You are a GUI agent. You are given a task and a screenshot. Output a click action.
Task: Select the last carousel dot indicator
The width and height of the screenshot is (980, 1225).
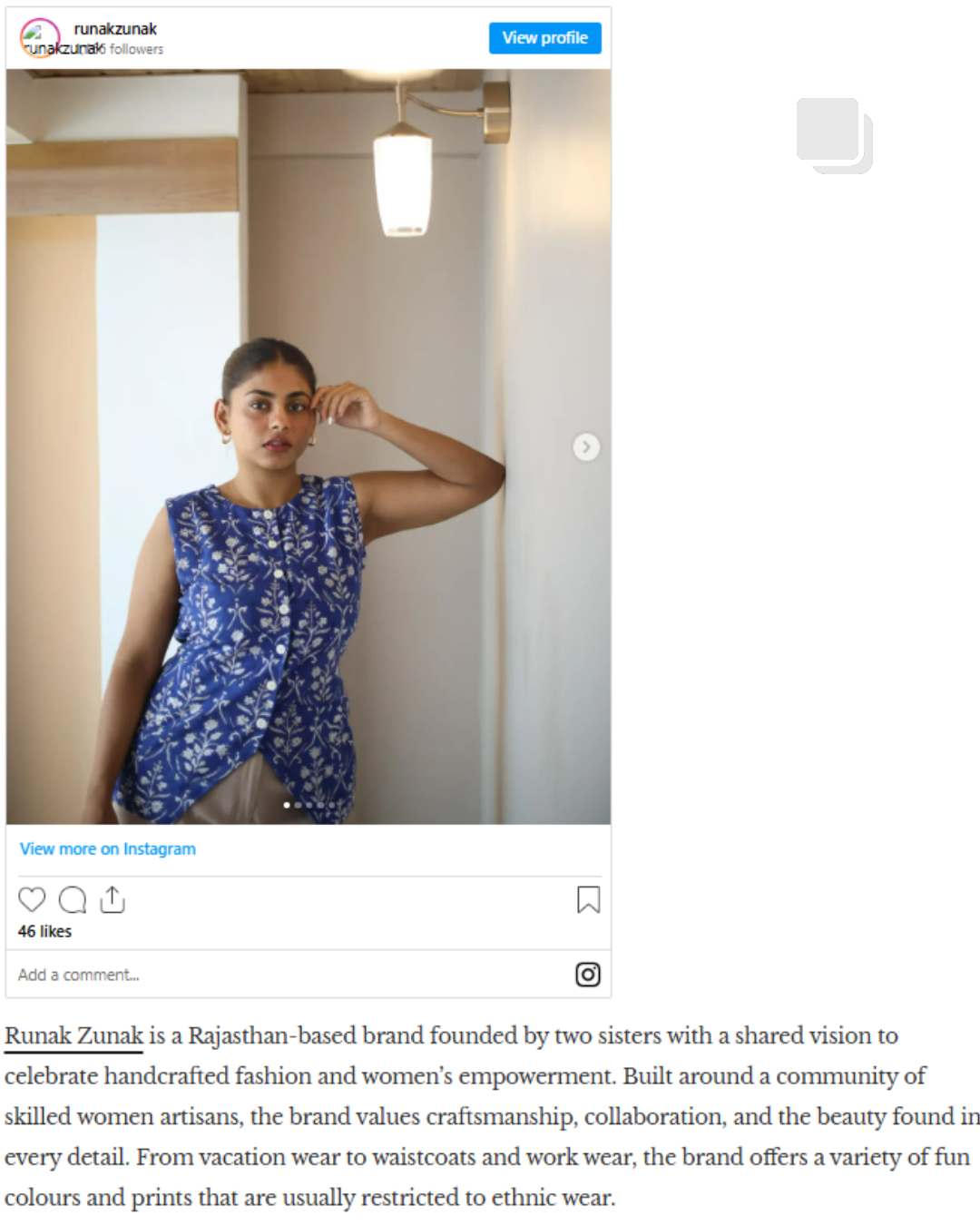(x=331, y=805)
